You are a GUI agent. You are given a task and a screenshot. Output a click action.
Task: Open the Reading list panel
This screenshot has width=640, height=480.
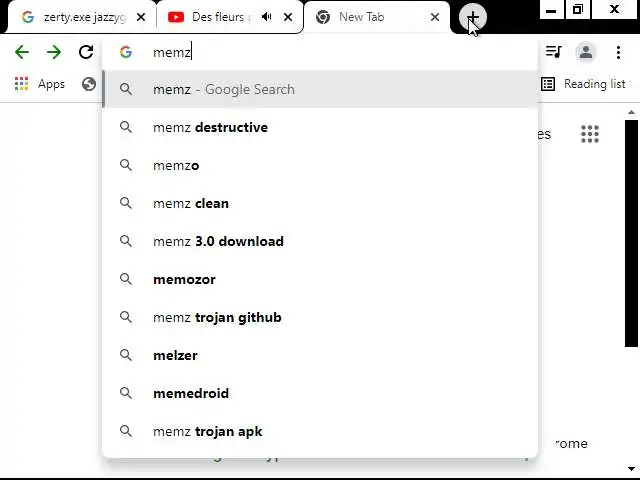pos(583,84)
